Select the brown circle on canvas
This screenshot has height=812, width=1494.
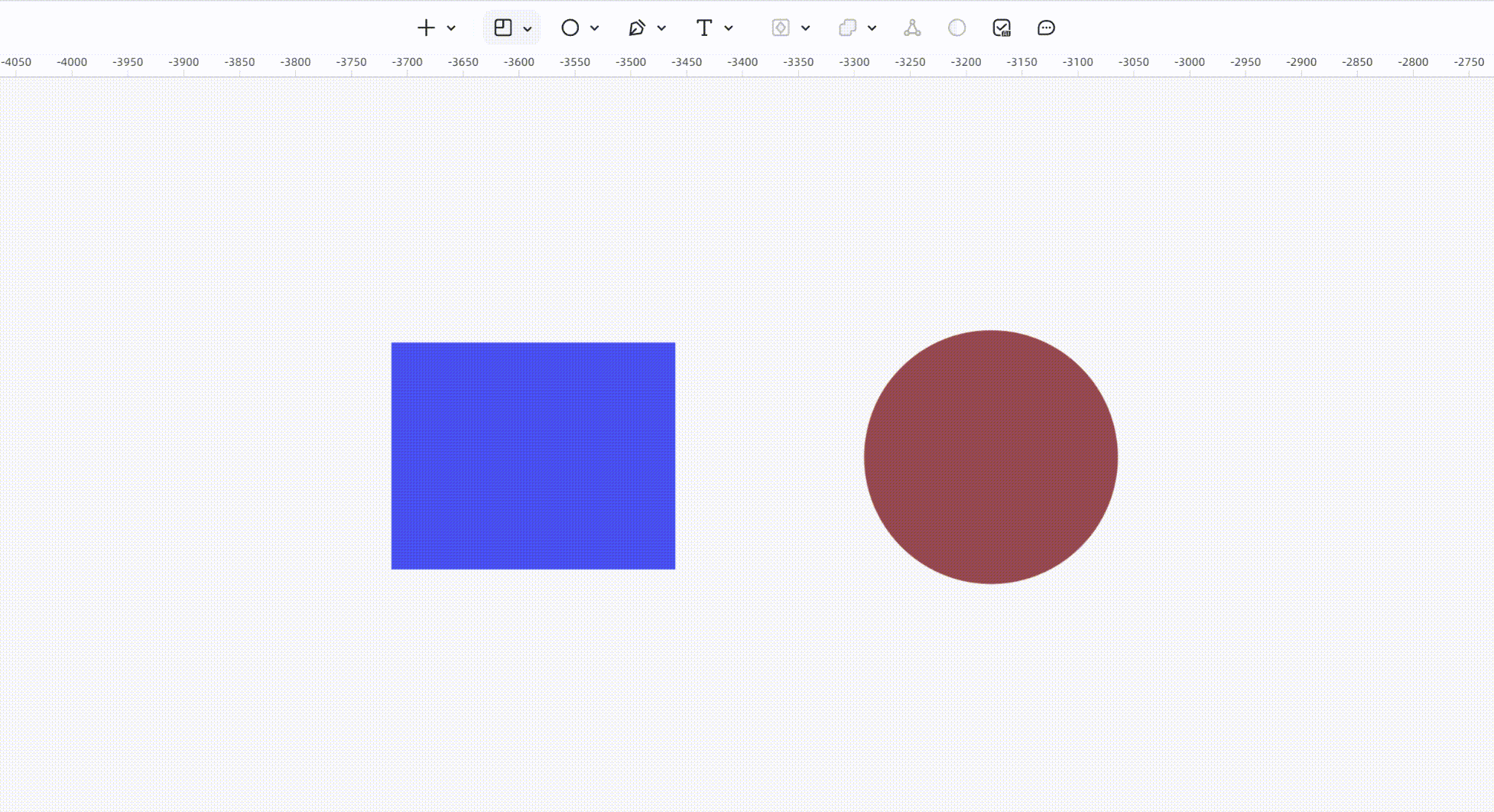coord(991,457)
